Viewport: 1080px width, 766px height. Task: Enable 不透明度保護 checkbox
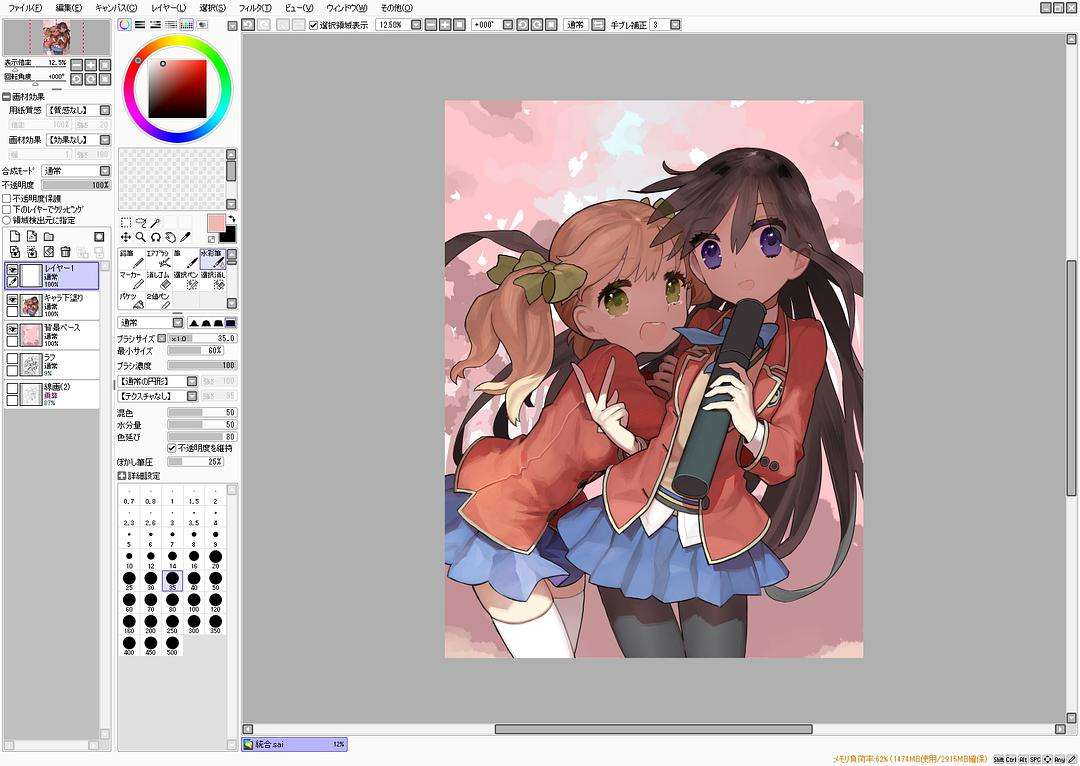[x=7, y=198]
